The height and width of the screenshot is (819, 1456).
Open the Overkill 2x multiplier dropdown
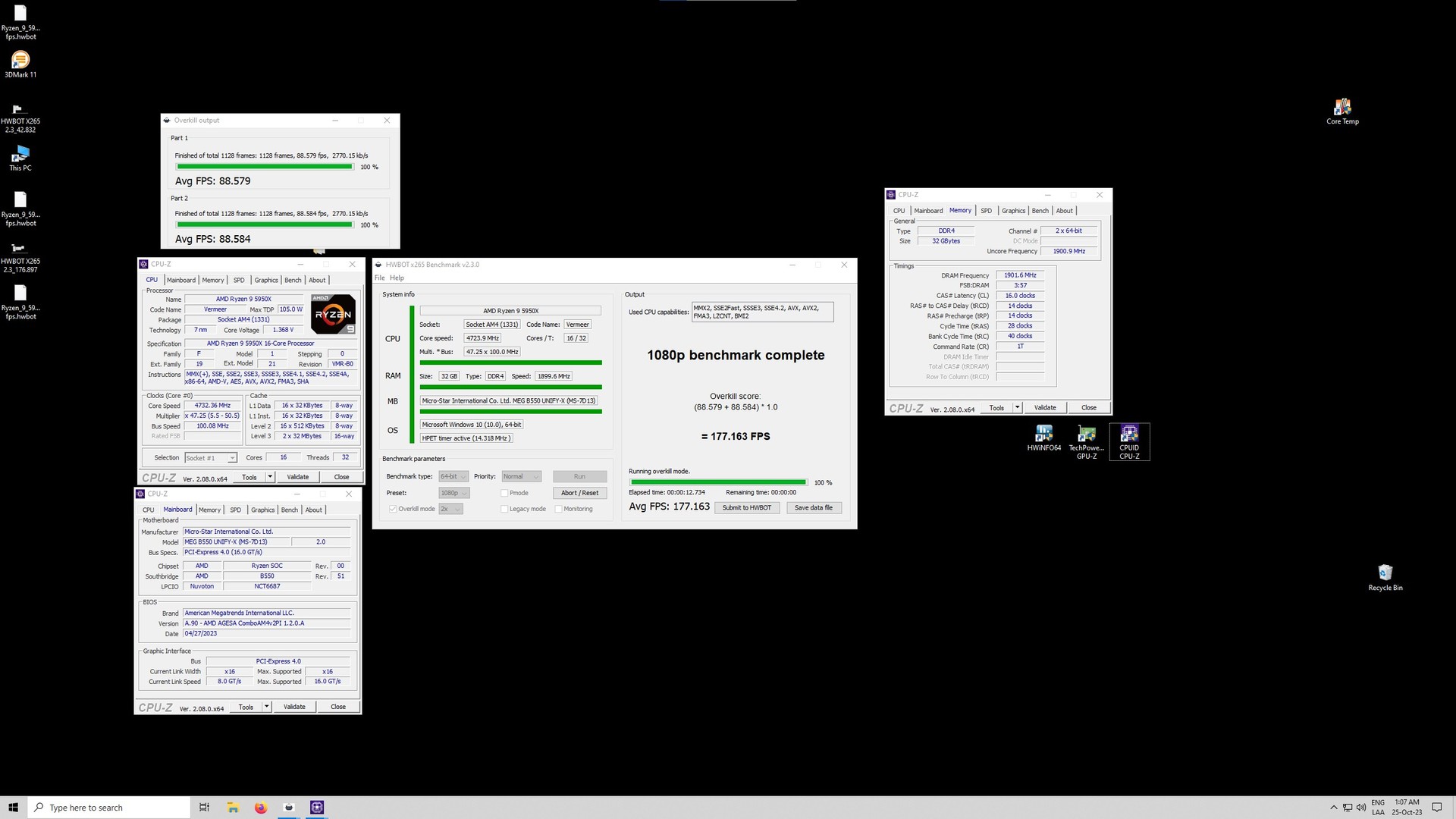(450, 509)
